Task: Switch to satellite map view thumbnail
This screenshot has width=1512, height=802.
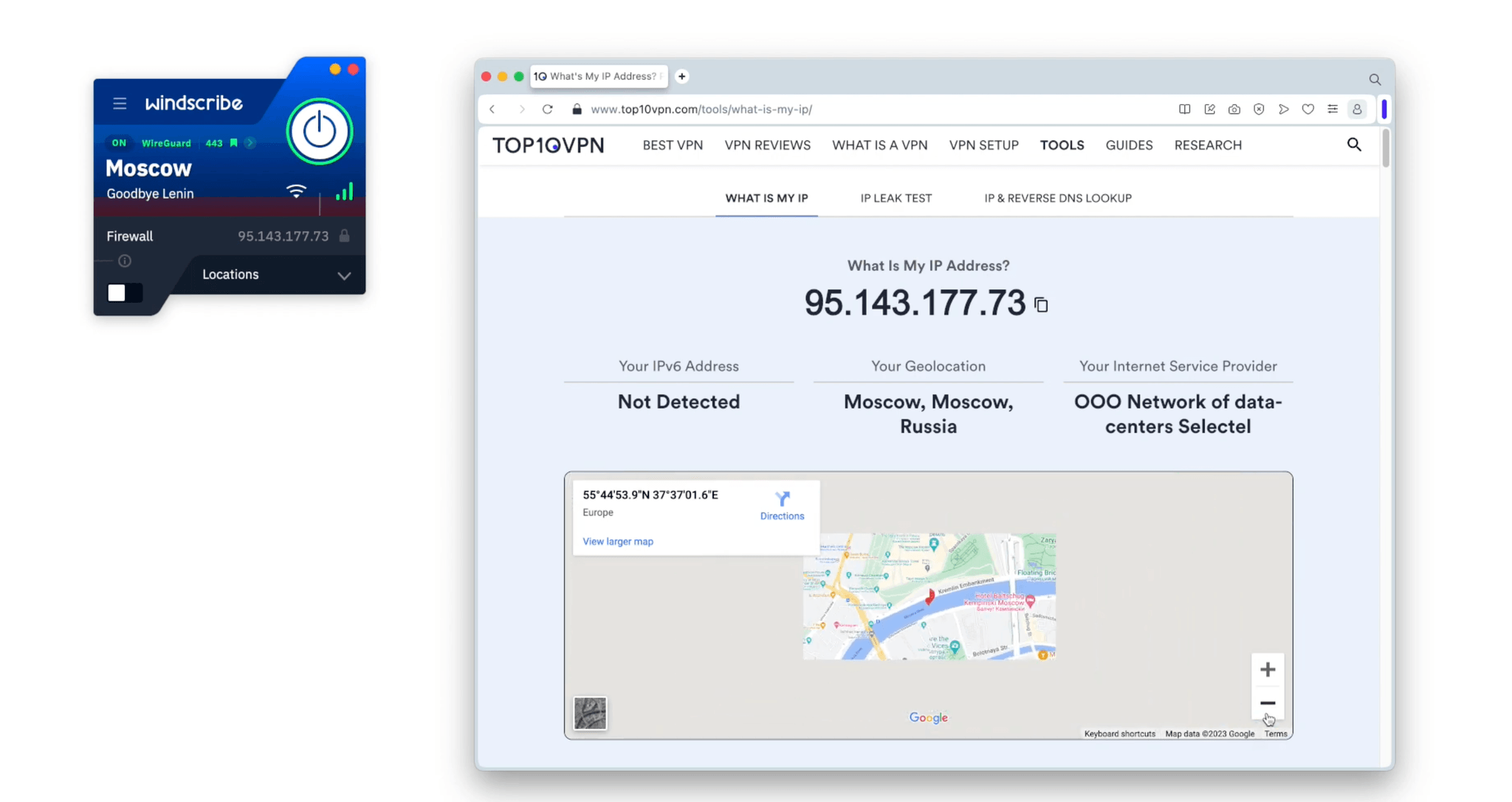Action: (x=590, y=713)
